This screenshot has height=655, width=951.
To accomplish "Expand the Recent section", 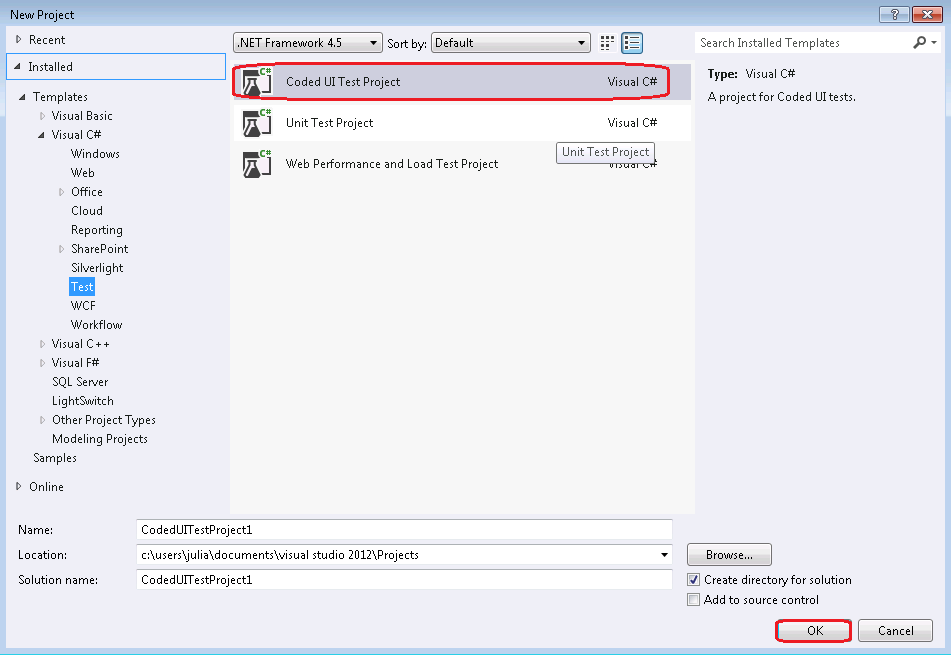I will 18,39.
